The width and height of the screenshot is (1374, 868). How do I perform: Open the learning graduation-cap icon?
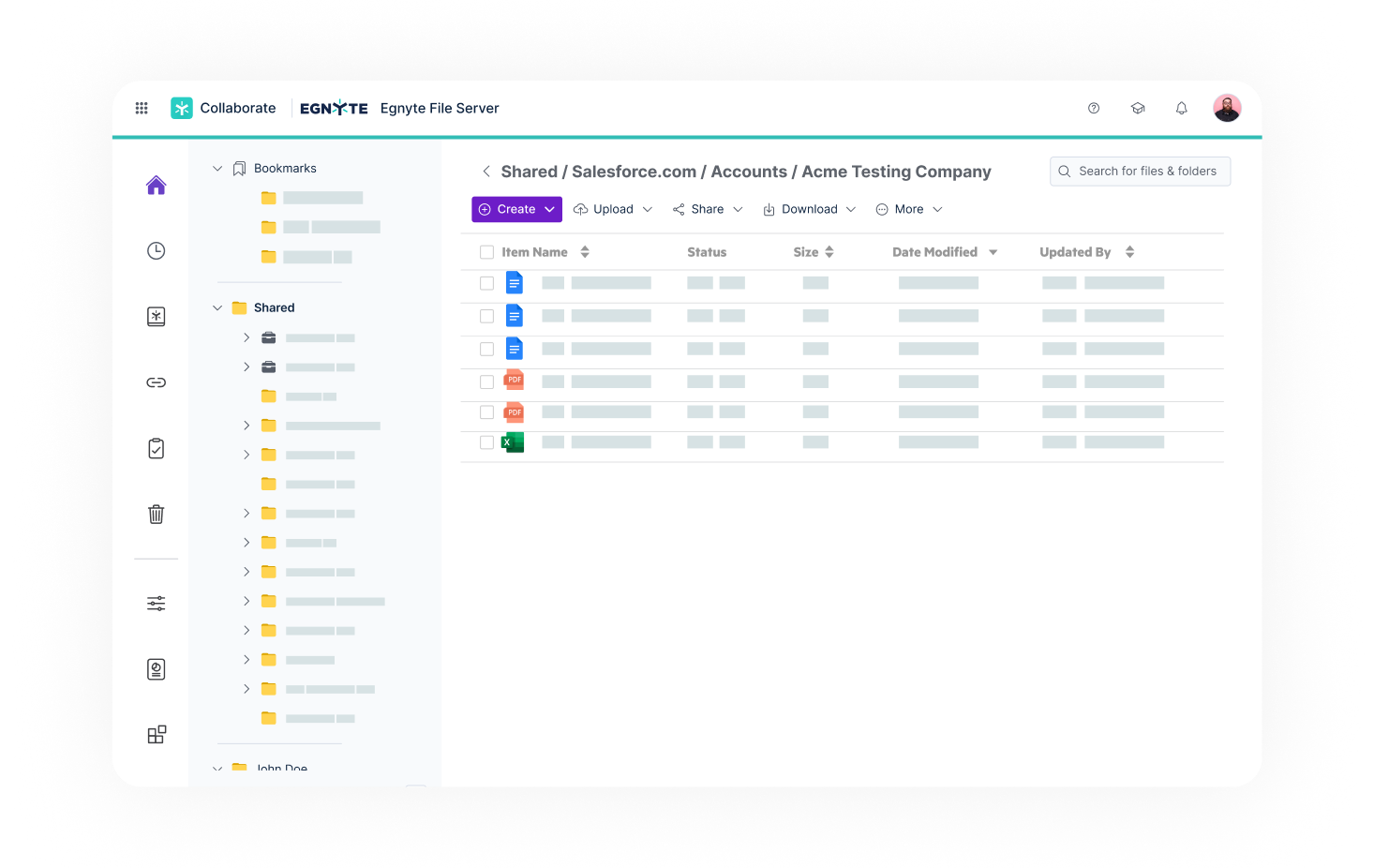1138,108
